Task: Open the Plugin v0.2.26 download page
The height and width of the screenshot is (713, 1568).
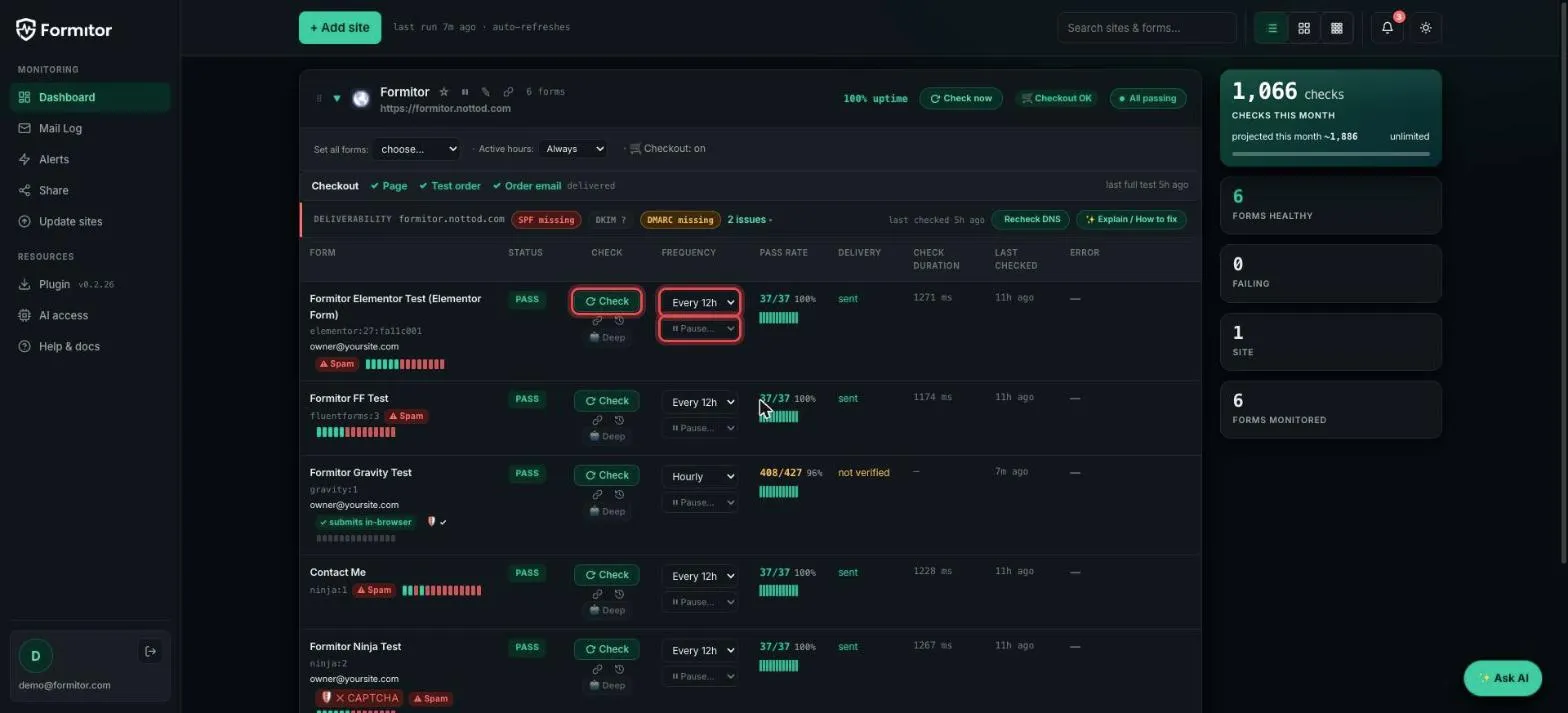Action: [90, 284]
